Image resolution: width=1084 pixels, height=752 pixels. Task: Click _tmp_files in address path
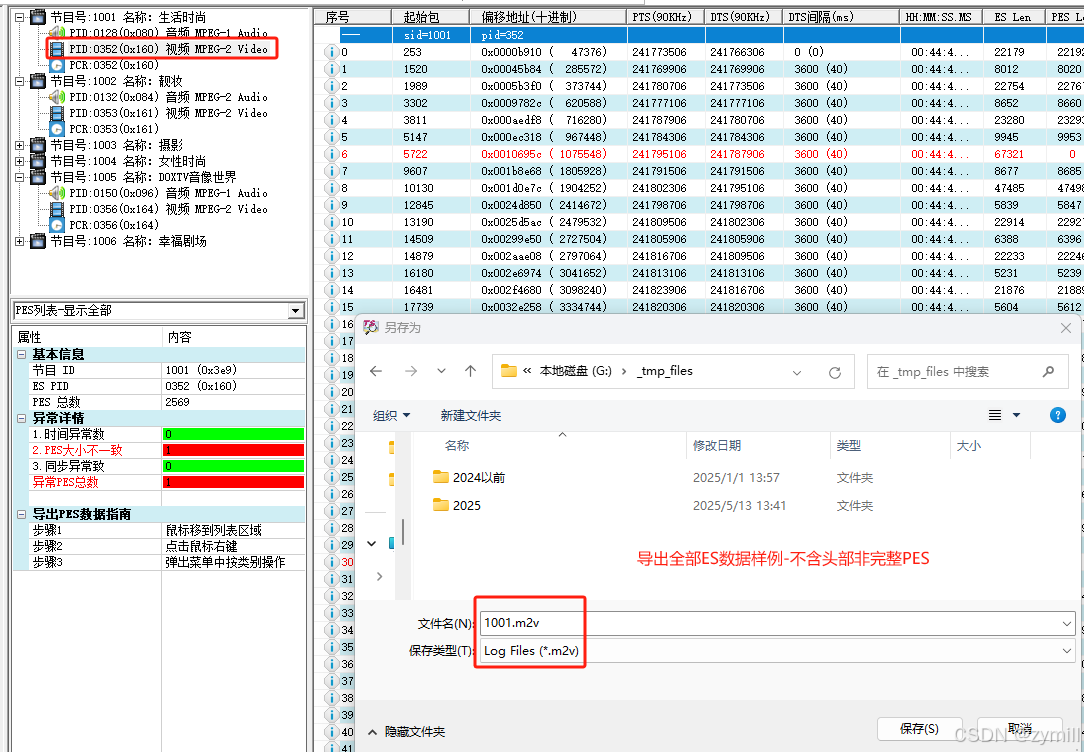pos(664,371)
